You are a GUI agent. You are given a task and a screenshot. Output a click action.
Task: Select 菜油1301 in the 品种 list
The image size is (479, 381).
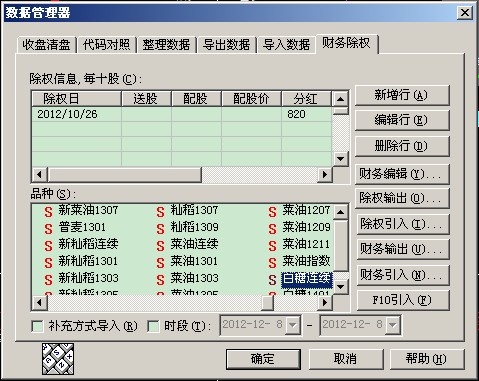tap(195, 261)
